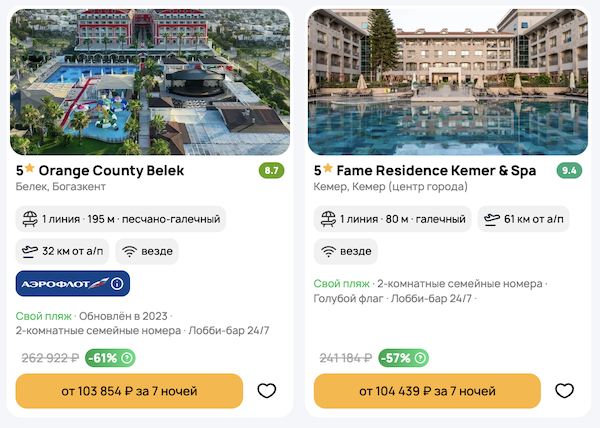
Task: Add Orange County Belek to favorites
Action: click(x=266, y=391)
